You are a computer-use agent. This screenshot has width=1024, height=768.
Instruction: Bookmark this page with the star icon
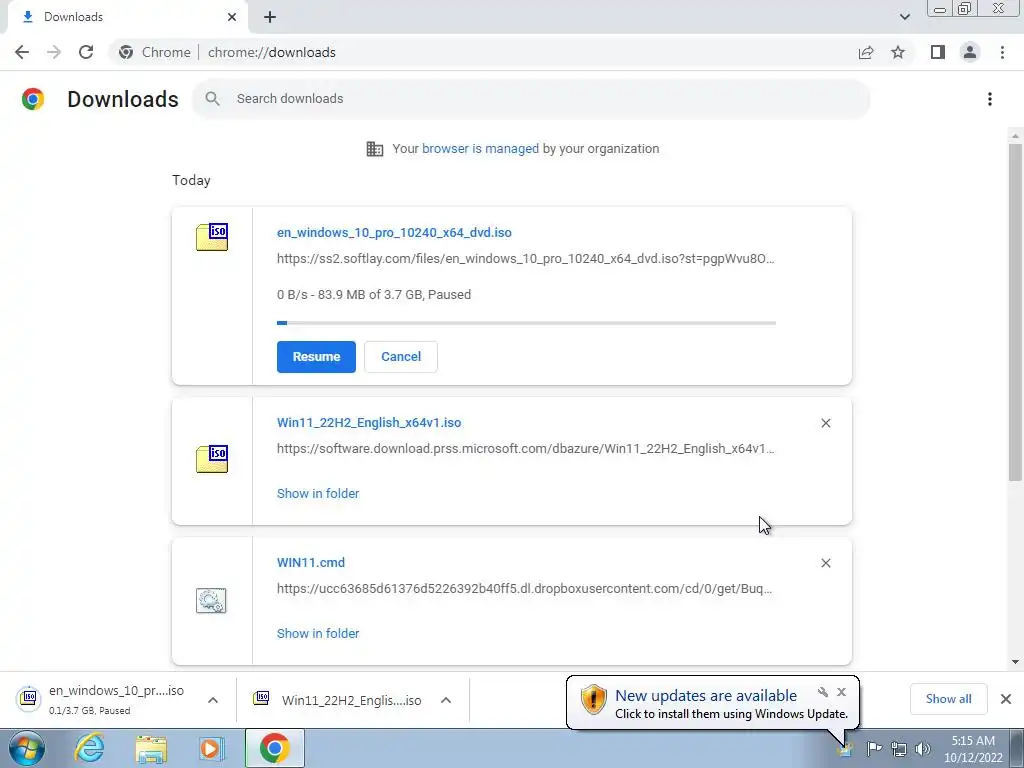898,52
